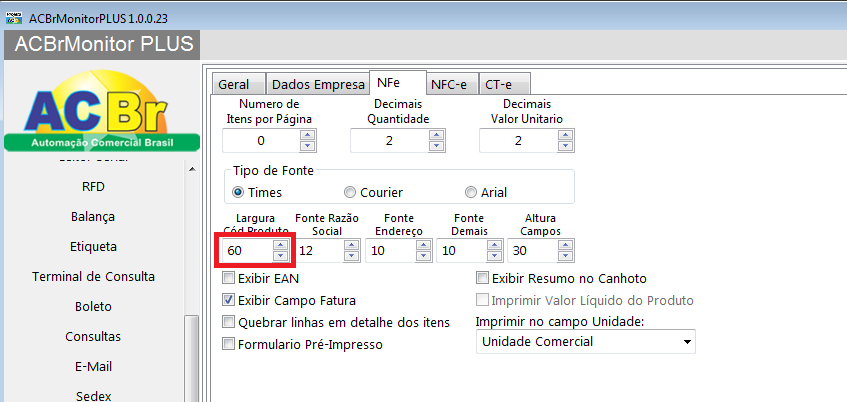Increase Fonte Demais size
This screenshot has height=402, width=847.
[x=494, y=245]
